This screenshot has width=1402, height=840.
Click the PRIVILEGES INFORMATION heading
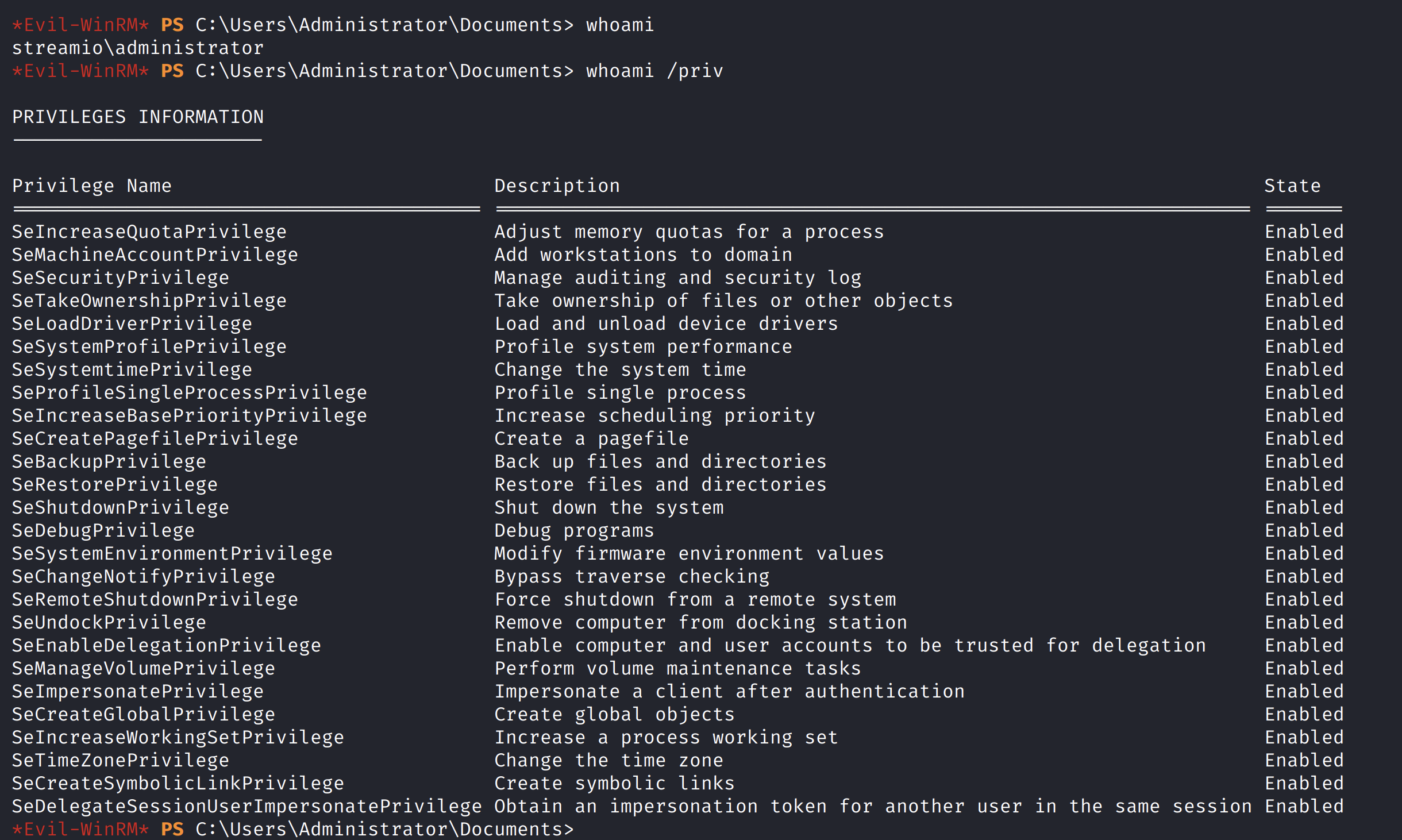[x=138, y=117]
